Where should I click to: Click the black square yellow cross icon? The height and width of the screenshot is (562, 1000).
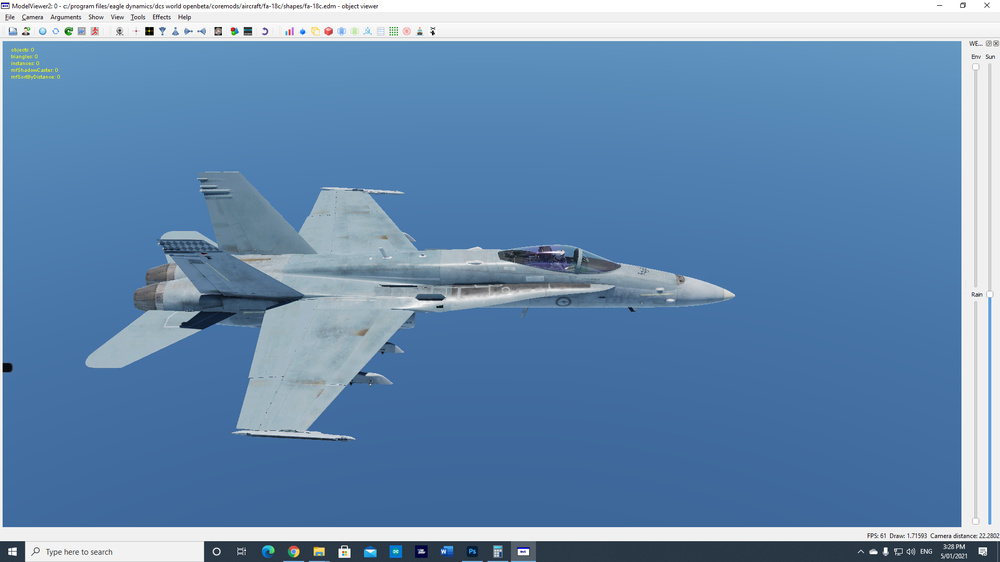149,31
